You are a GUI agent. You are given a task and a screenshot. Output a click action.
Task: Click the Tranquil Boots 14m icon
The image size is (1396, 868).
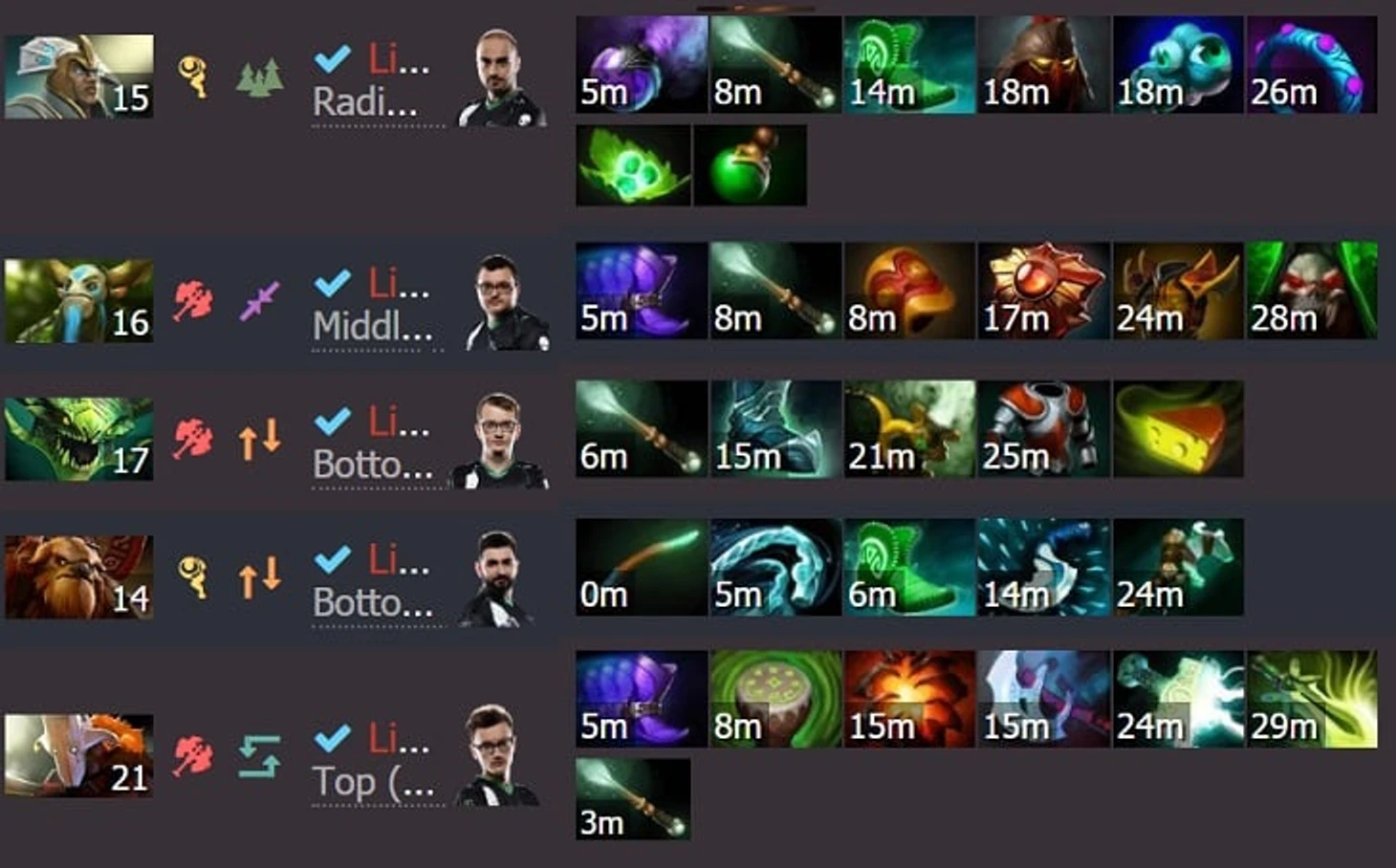909,65
